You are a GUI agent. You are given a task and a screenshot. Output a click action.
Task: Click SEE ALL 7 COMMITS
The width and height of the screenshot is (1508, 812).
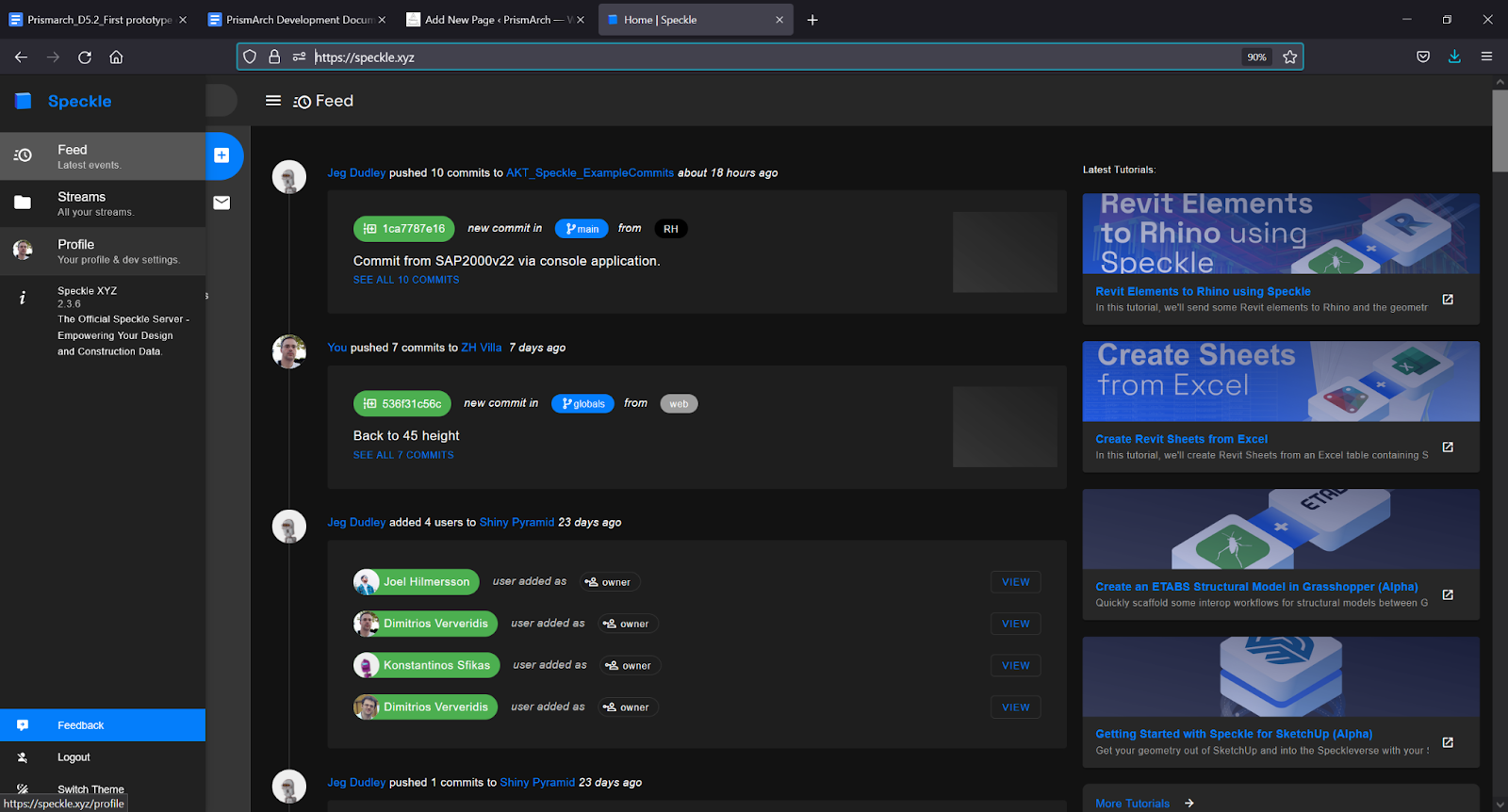tap(403, 455)
